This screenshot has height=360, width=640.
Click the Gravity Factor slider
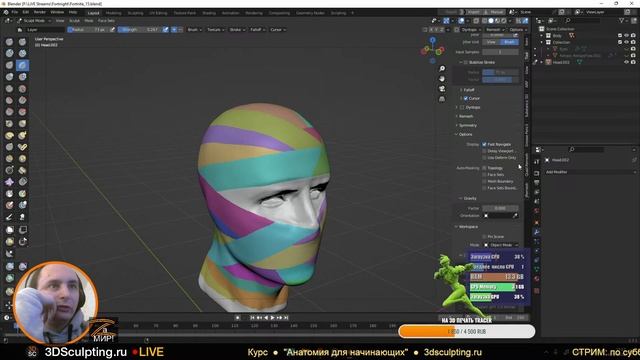pyautogui.click(x=500, y=208)
